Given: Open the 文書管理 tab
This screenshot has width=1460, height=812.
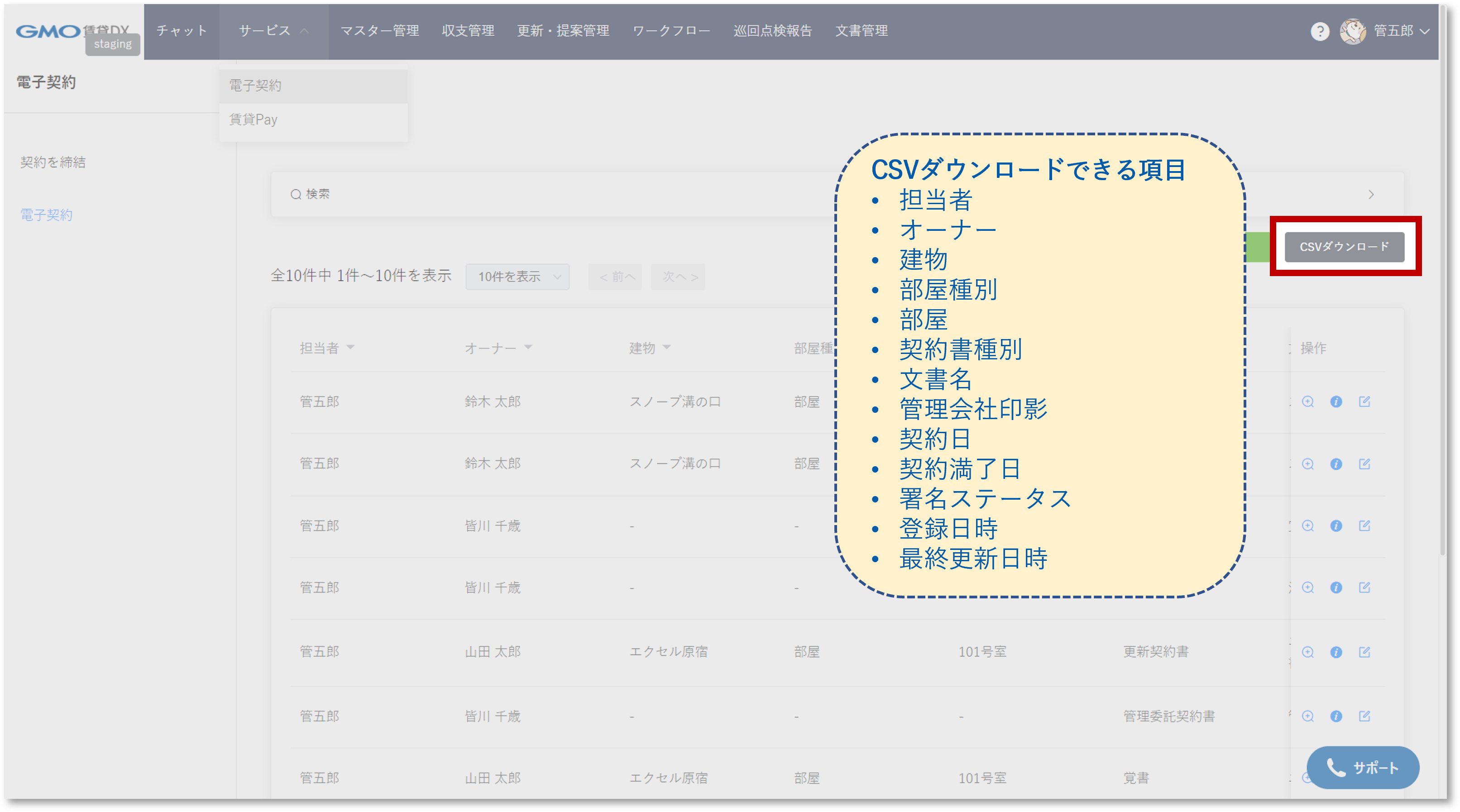Looking at the screenshot, I should pos(861,31).
